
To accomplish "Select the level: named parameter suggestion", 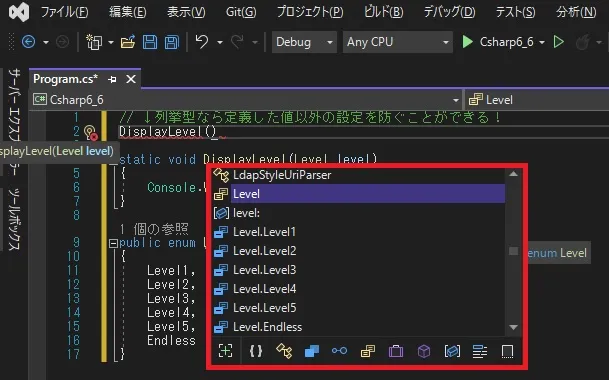I will coord(359,213).
